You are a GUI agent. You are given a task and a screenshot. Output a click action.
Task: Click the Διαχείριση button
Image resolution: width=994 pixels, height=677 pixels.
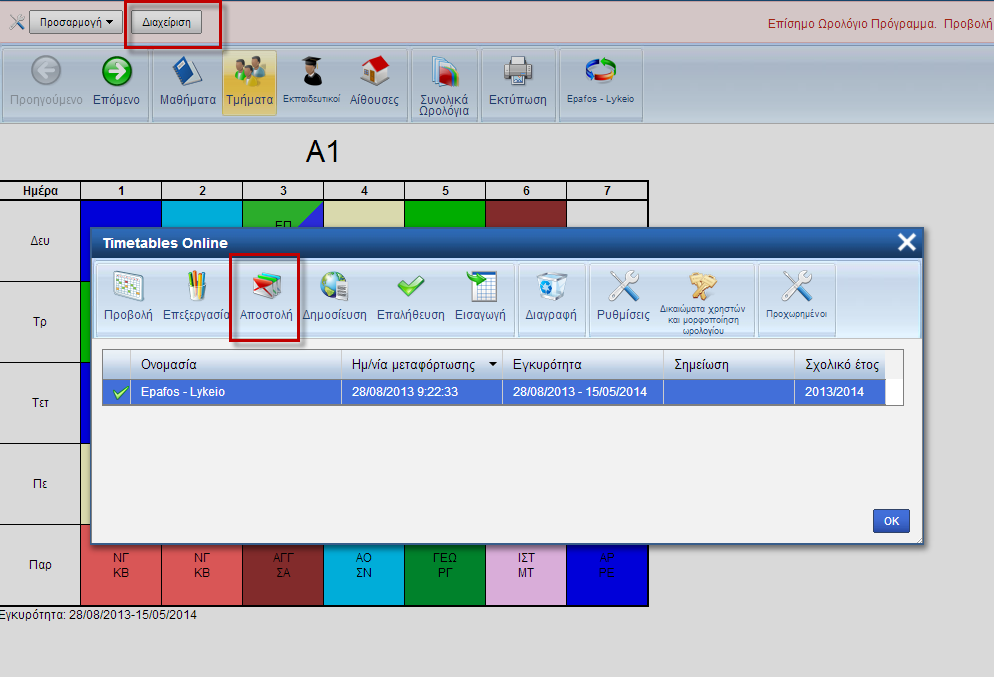[166, 21]
